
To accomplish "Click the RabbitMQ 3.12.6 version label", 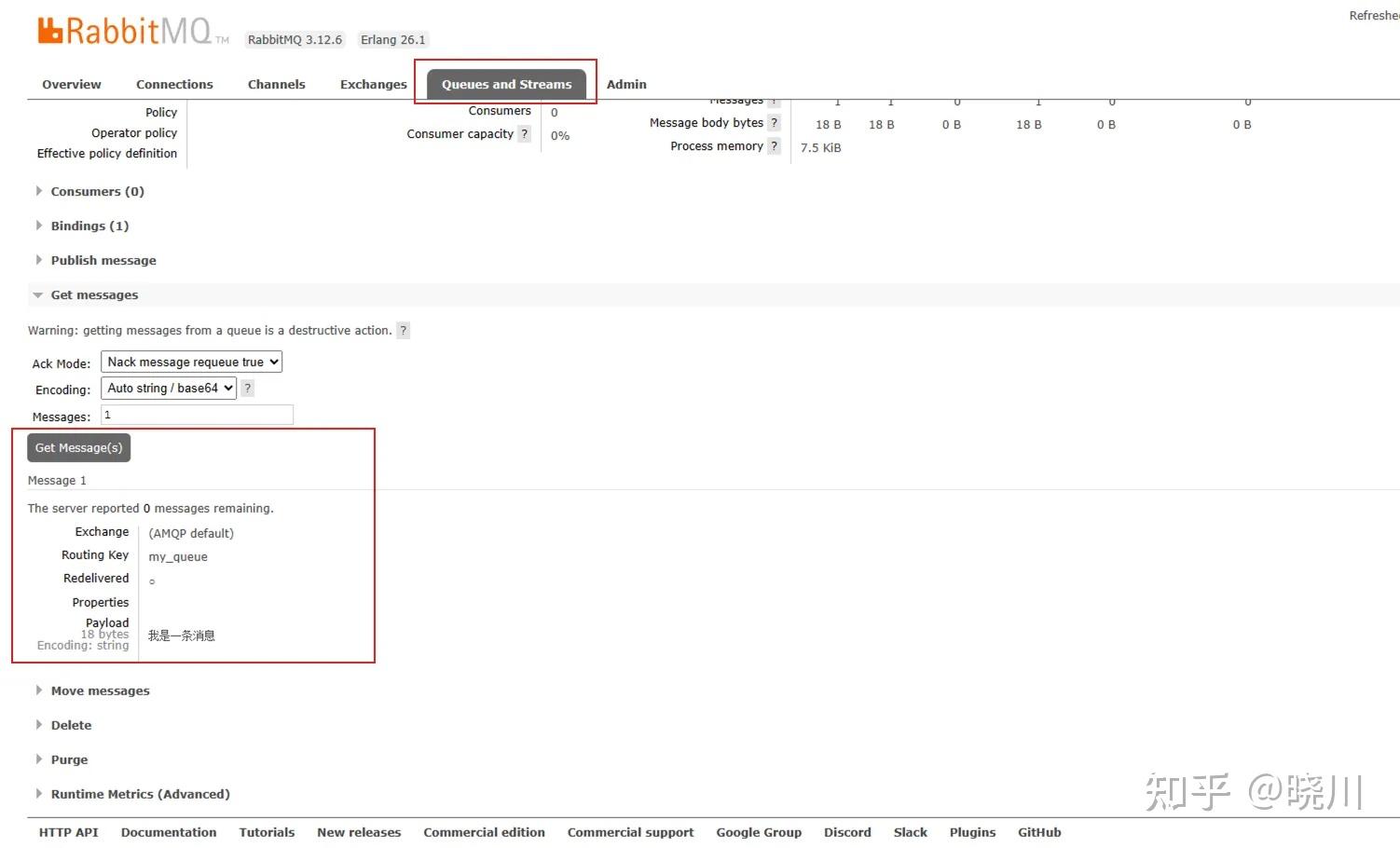I will click(295, 40).
